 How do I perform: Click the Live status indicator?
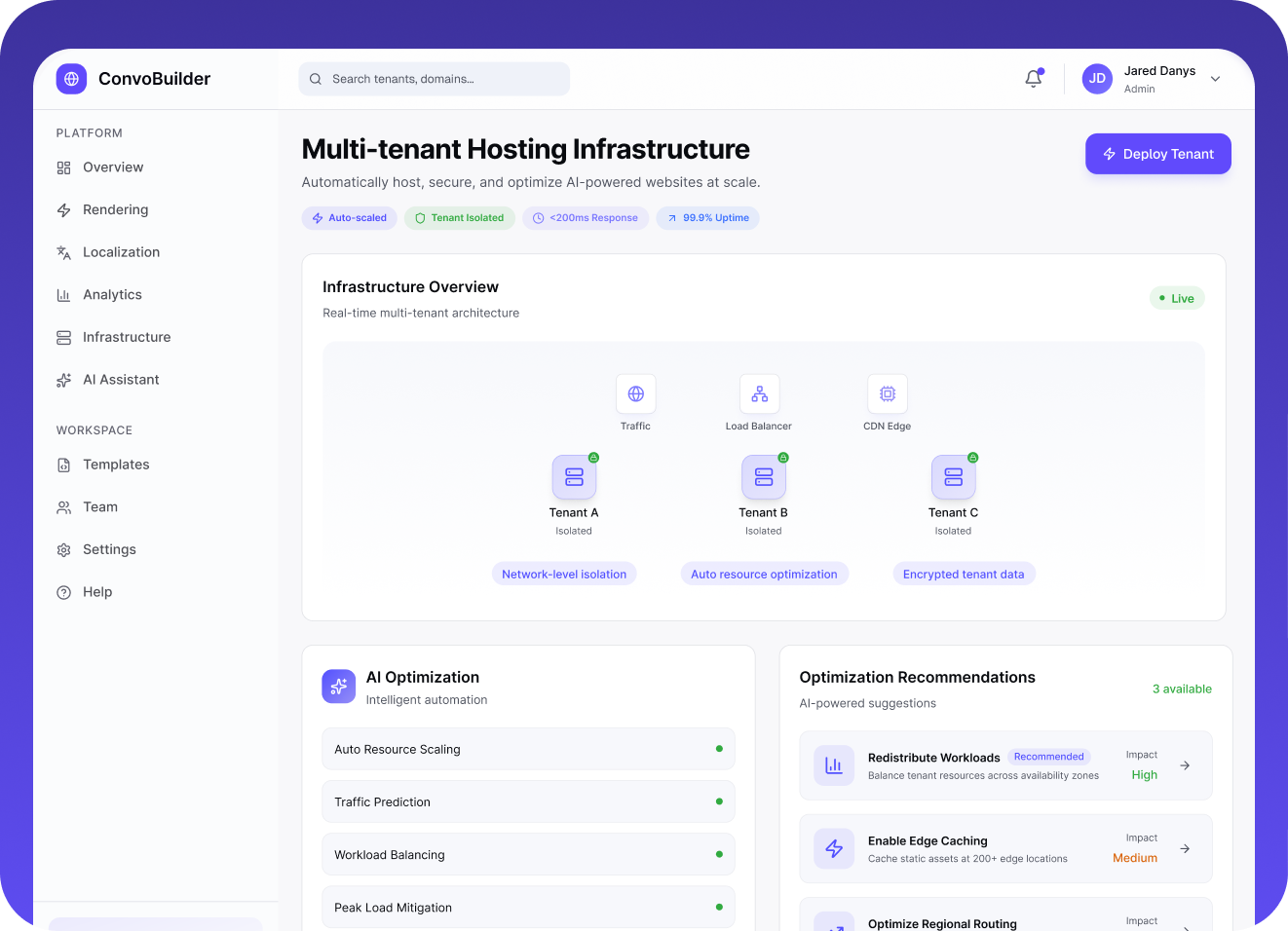[x=1177, y=298]
